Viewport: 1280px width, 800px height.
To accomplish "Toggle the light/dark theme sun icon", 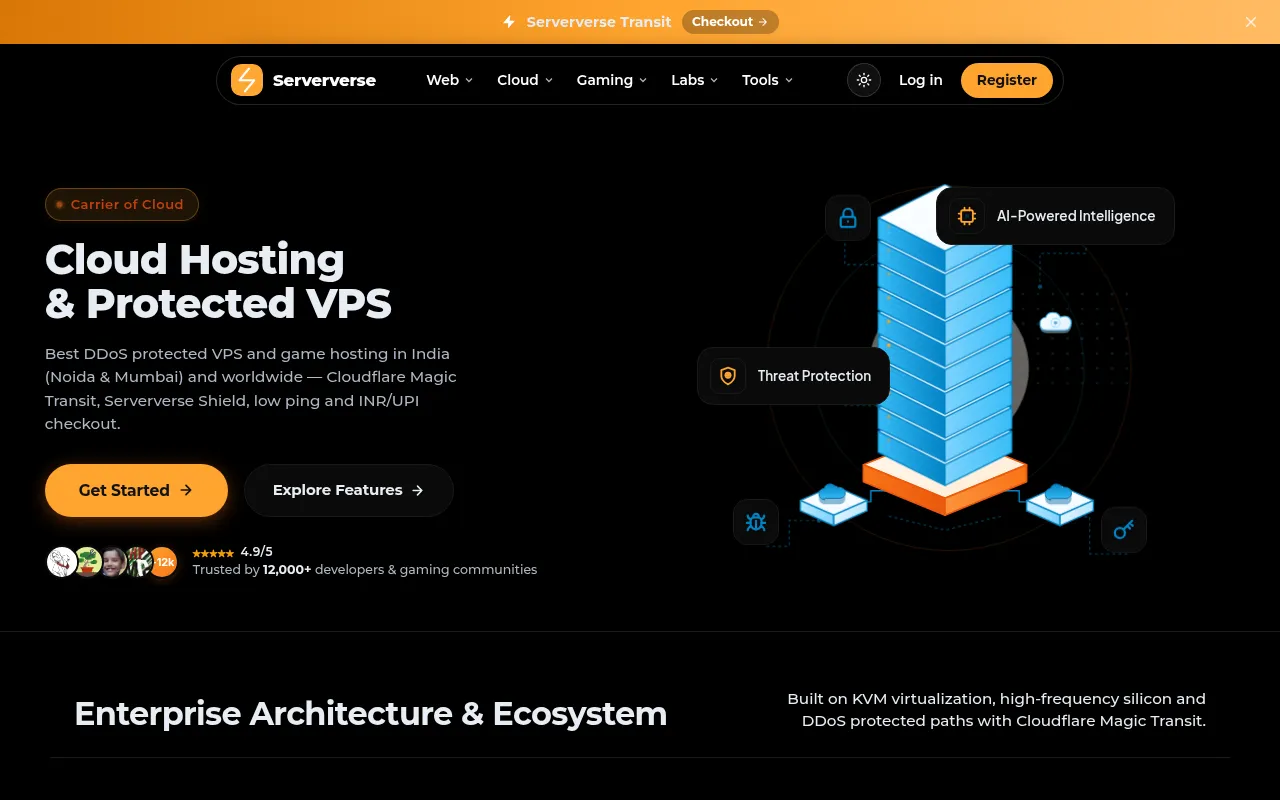I will coord(864,80).
